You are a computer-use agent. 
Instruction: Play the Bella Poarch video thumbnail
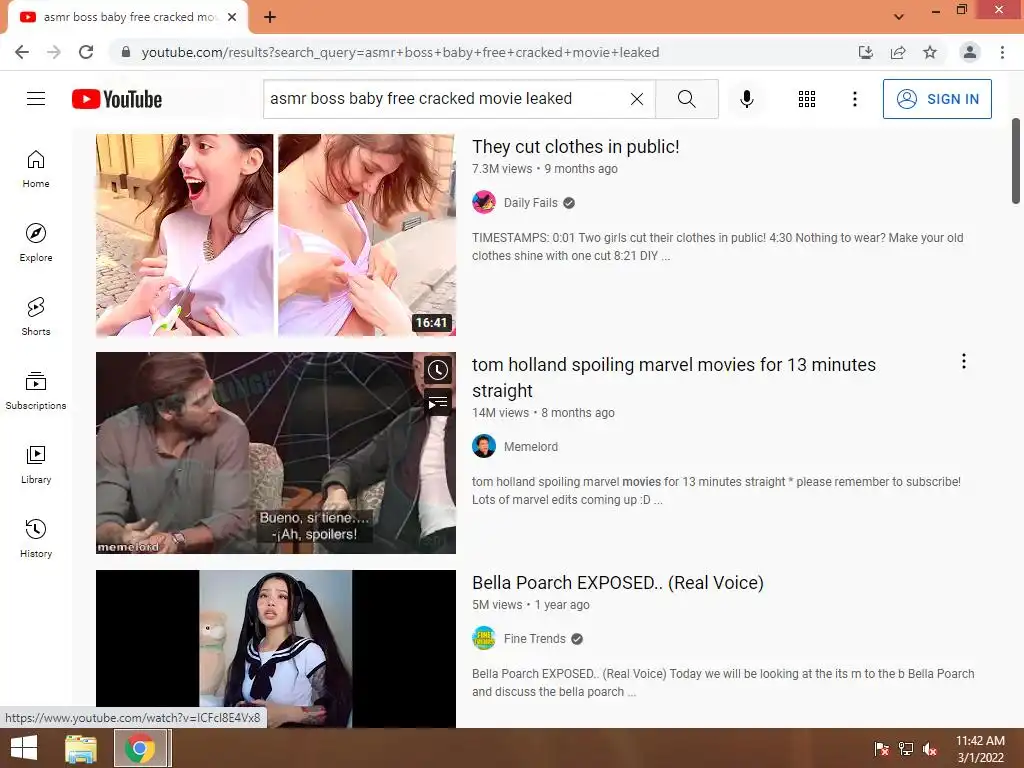click(x=276, y=648)
